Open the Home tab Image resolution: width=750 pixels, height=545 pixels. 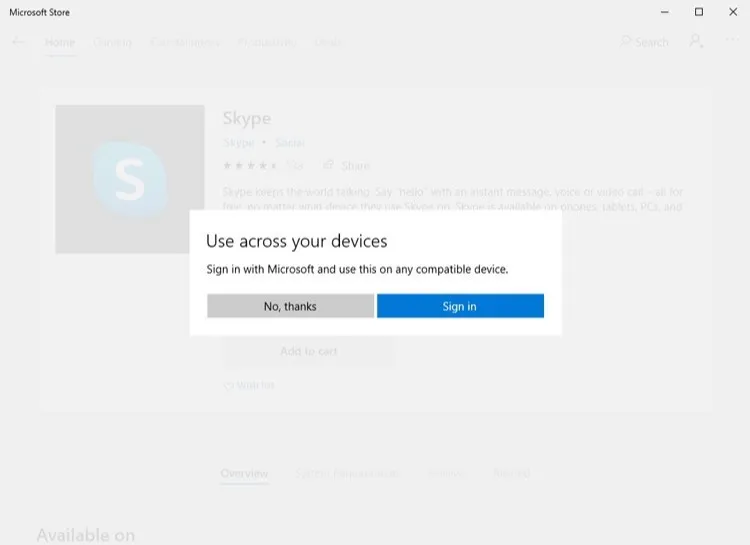click(x=60, y=43)
